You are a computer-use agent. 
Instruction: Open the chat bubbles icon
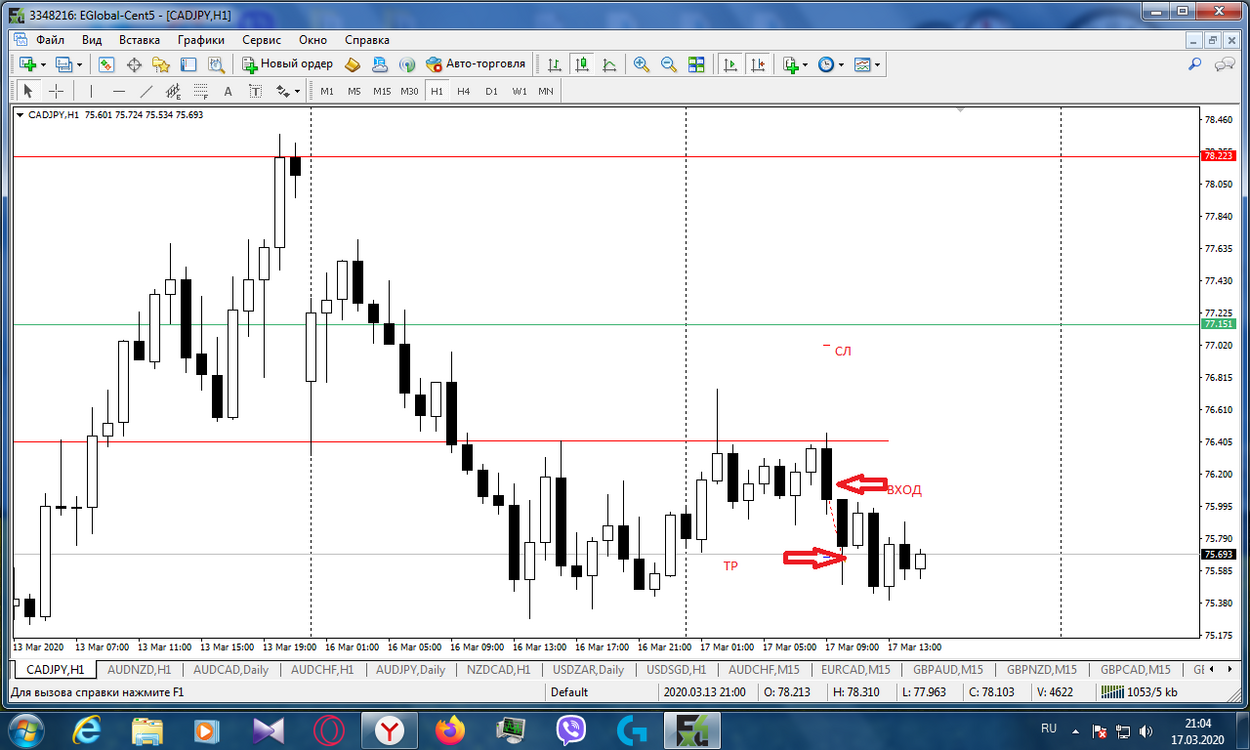(x=1223, y=64)
